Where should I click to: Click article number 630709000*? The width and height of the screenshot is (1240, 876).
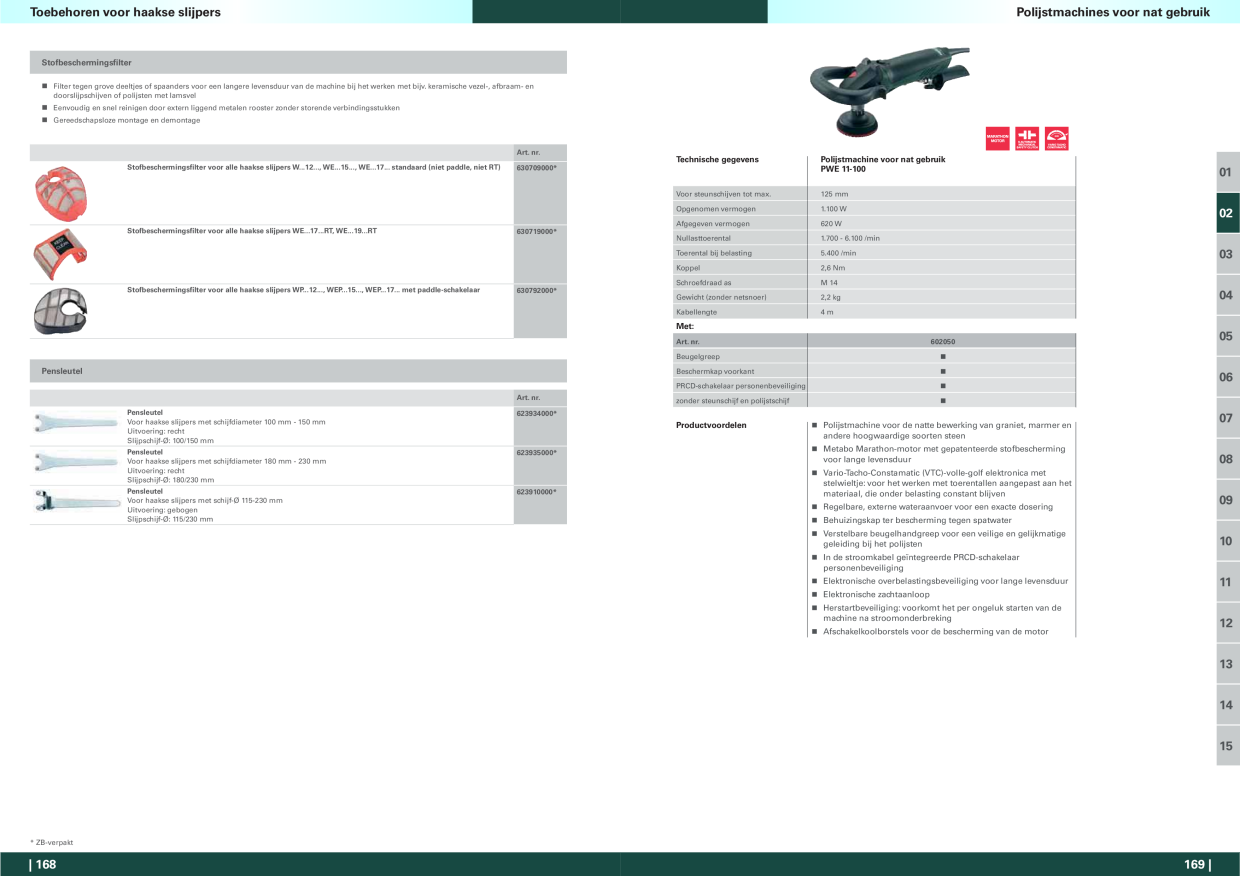pyautogui.click(x=536, y=167)
